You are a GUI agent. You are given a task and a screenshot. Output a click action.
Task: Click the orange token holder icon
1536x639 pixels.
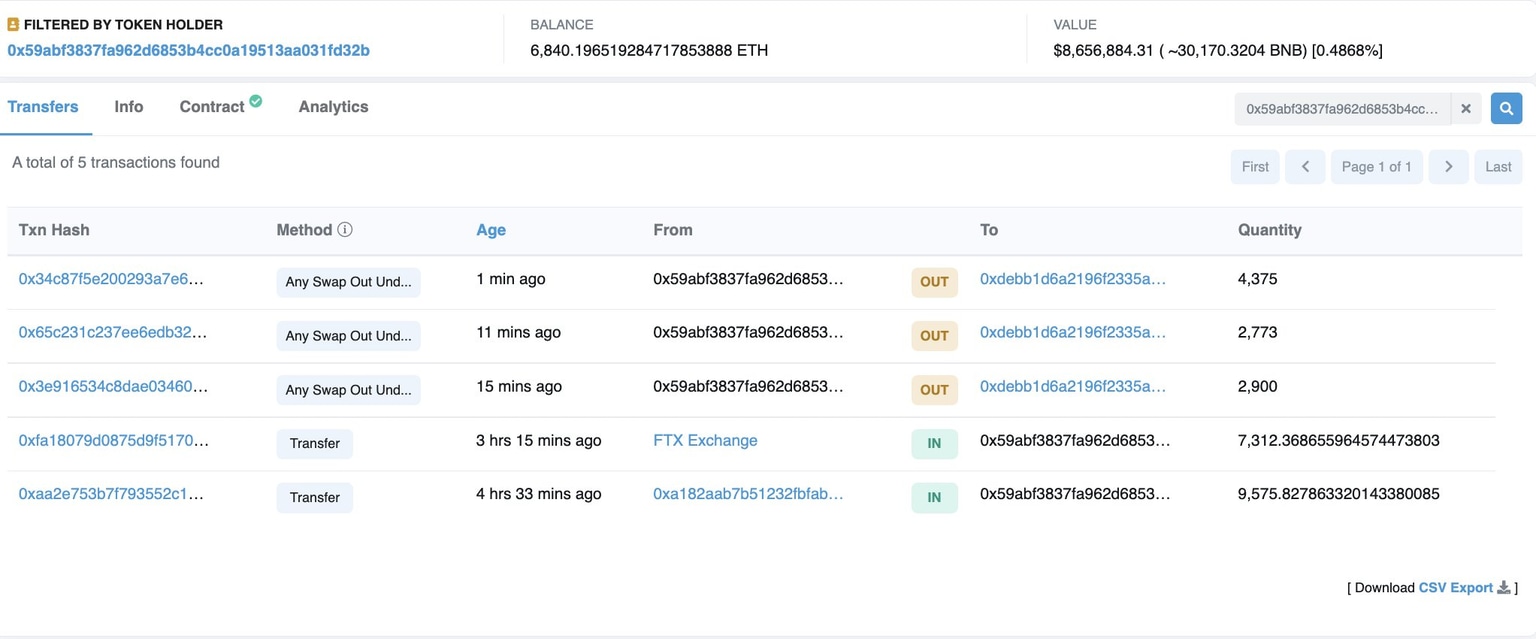tap(14, 23)
